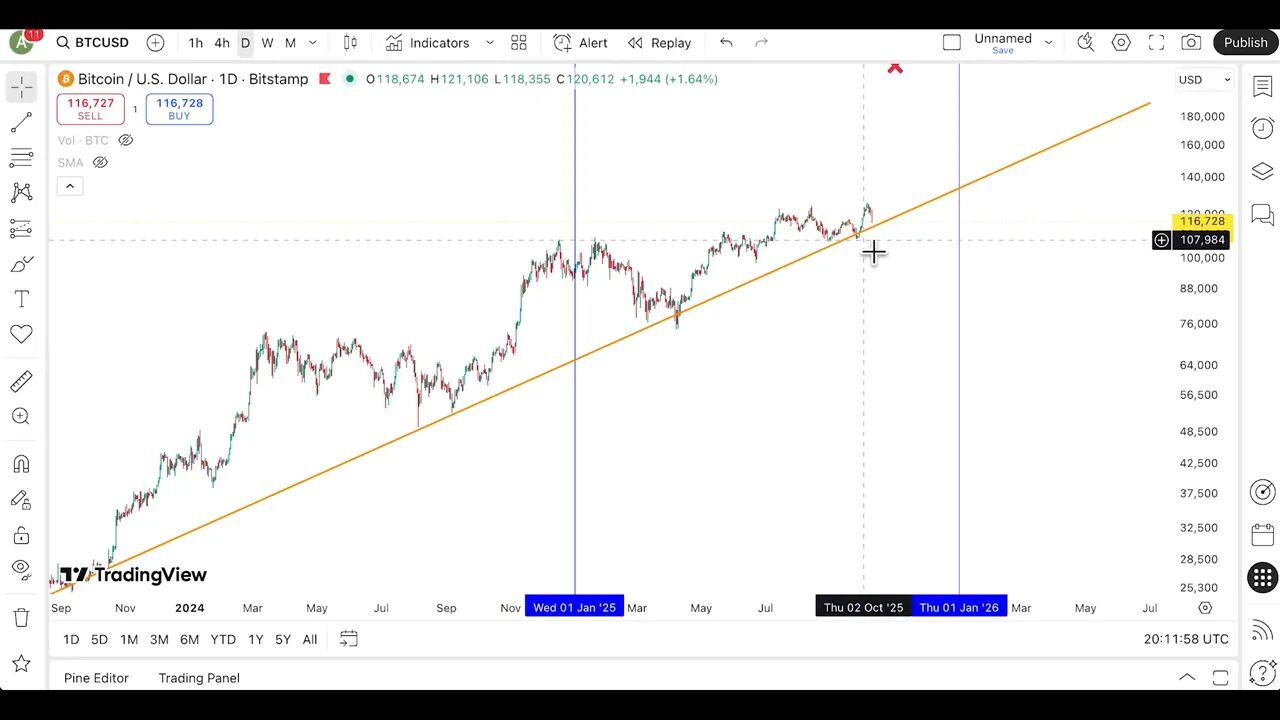This screenshot has height=720, width=1280.
Task: Collapse the chart legend with the chevron
Action: click(69, 186)
